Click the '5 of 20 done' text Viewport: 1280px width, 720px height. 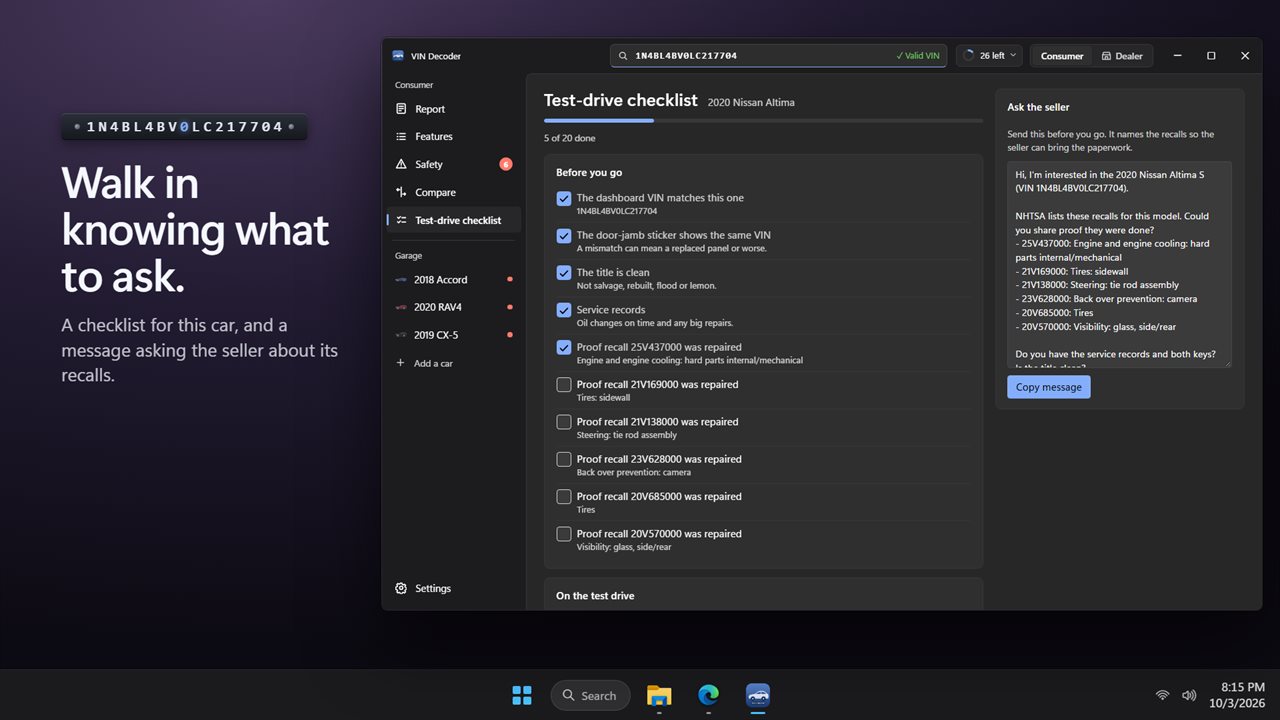(569, 138)
